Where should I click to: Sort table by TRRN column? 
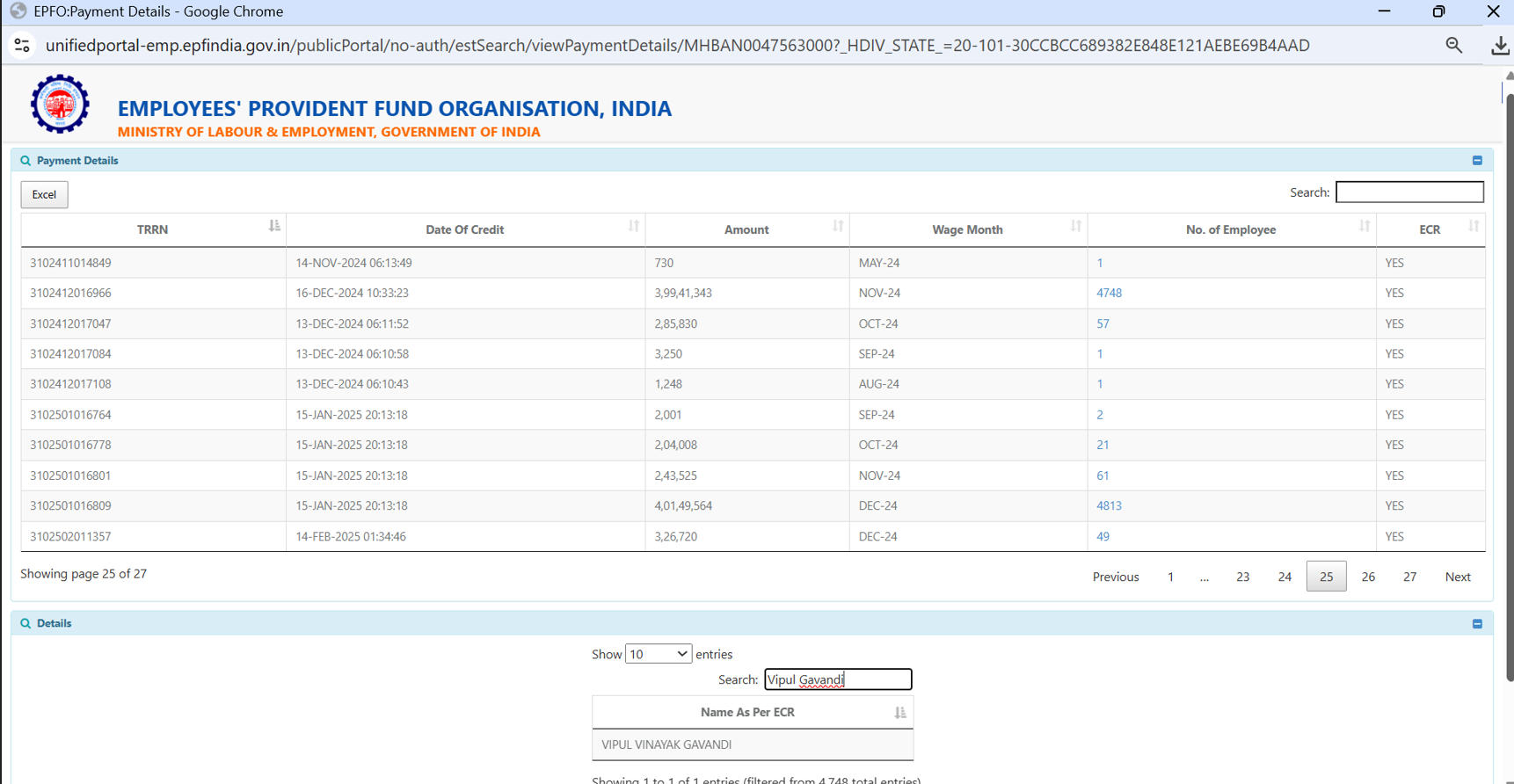(153, 229)
